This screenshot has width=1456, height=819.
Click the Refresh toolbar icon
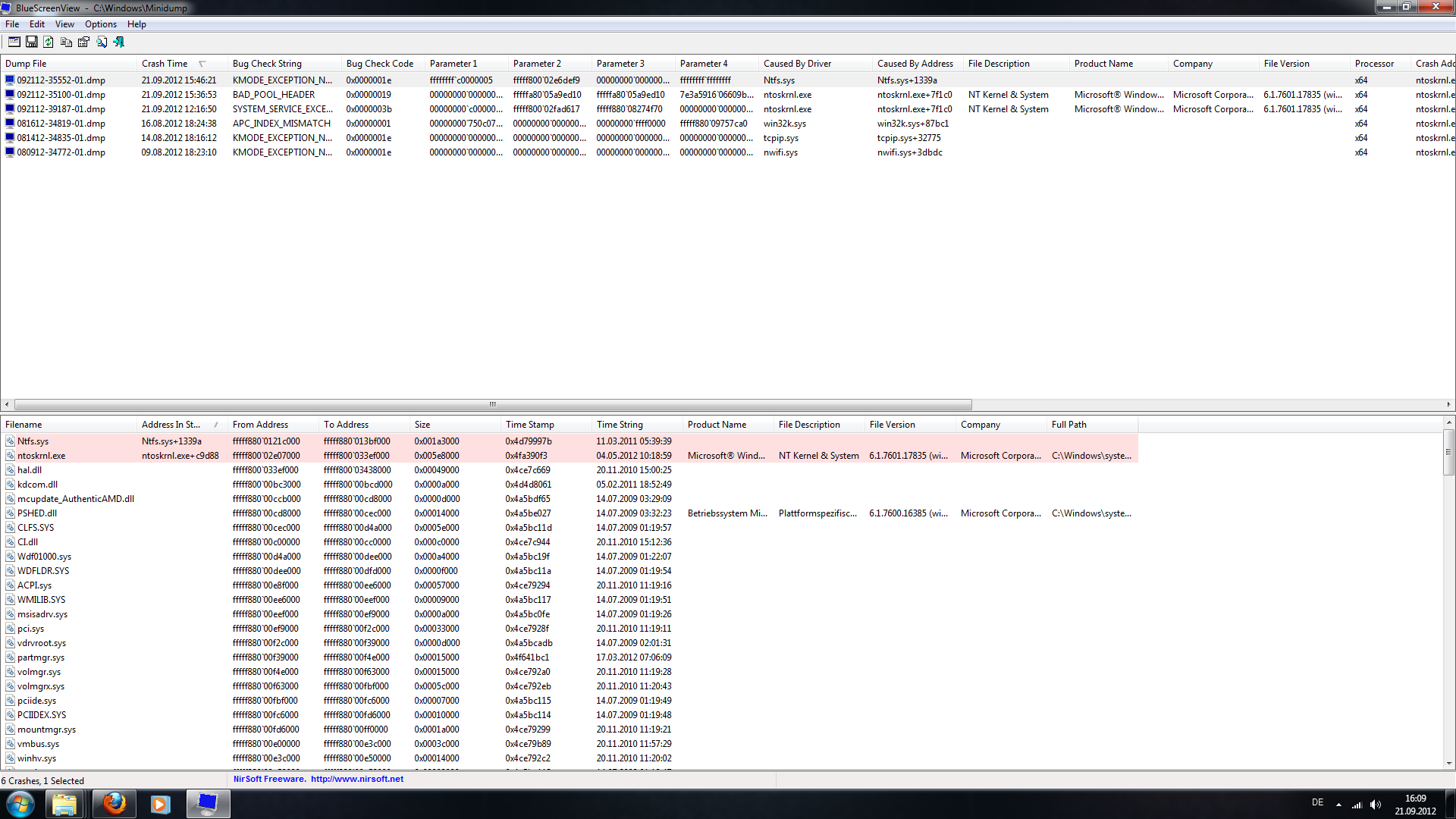point(49,42)
